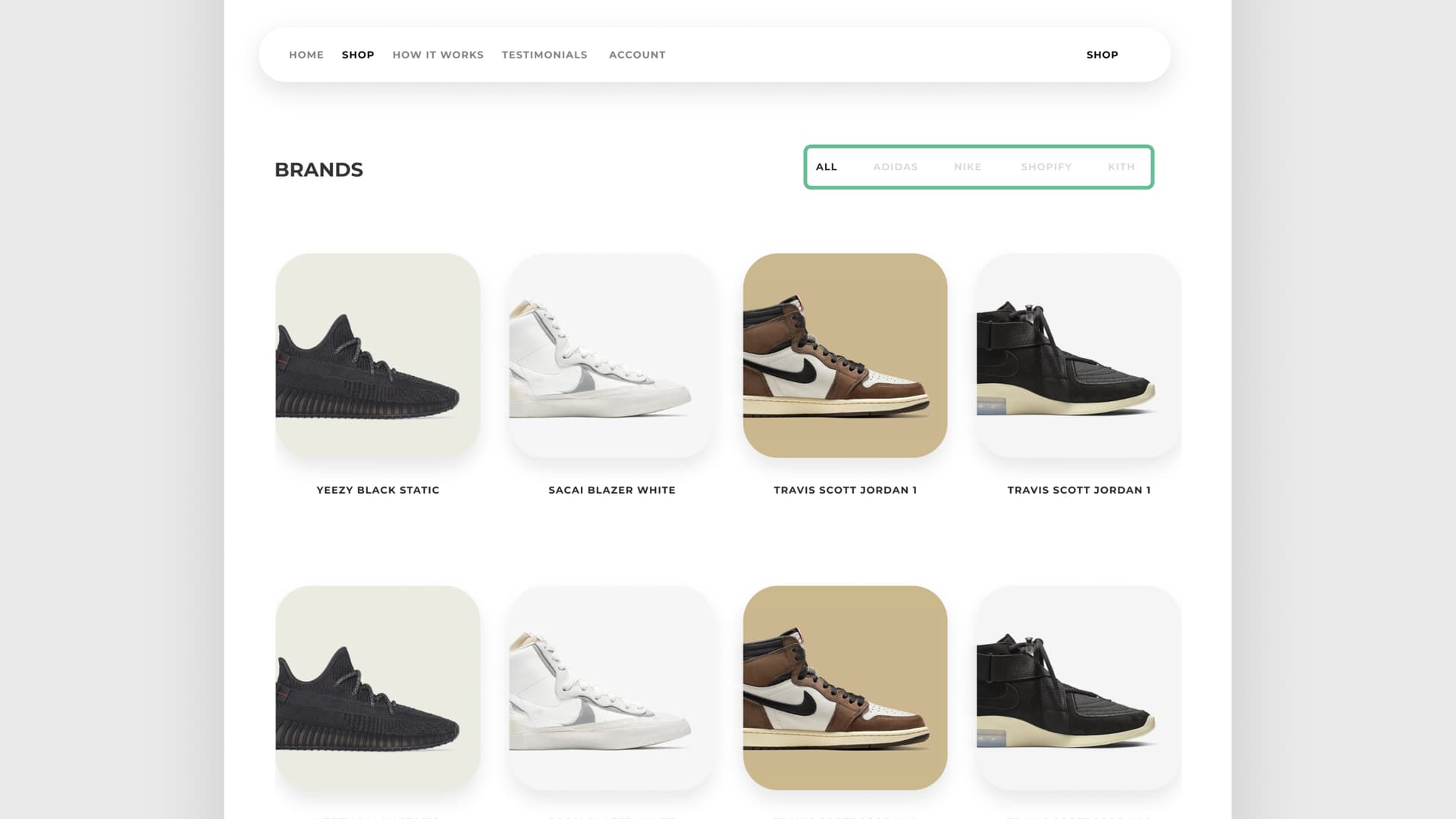
Task: Open the ACCOUNT page
Action: 636,55
